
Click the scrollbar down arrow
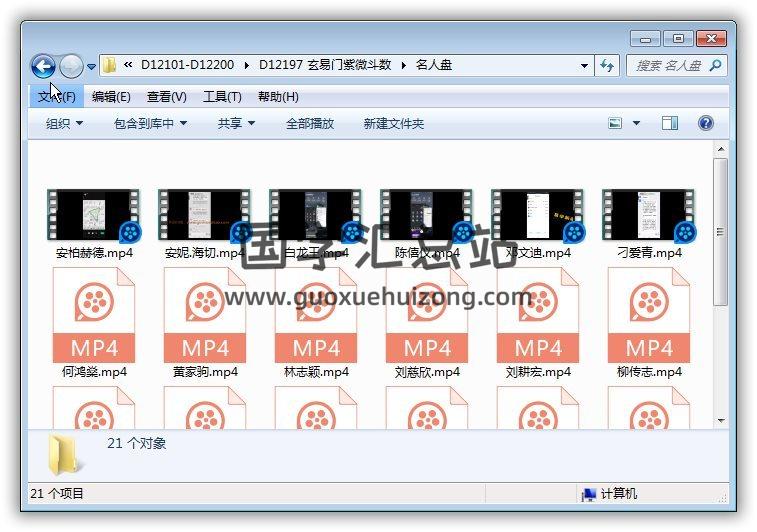tap(721, 420)
